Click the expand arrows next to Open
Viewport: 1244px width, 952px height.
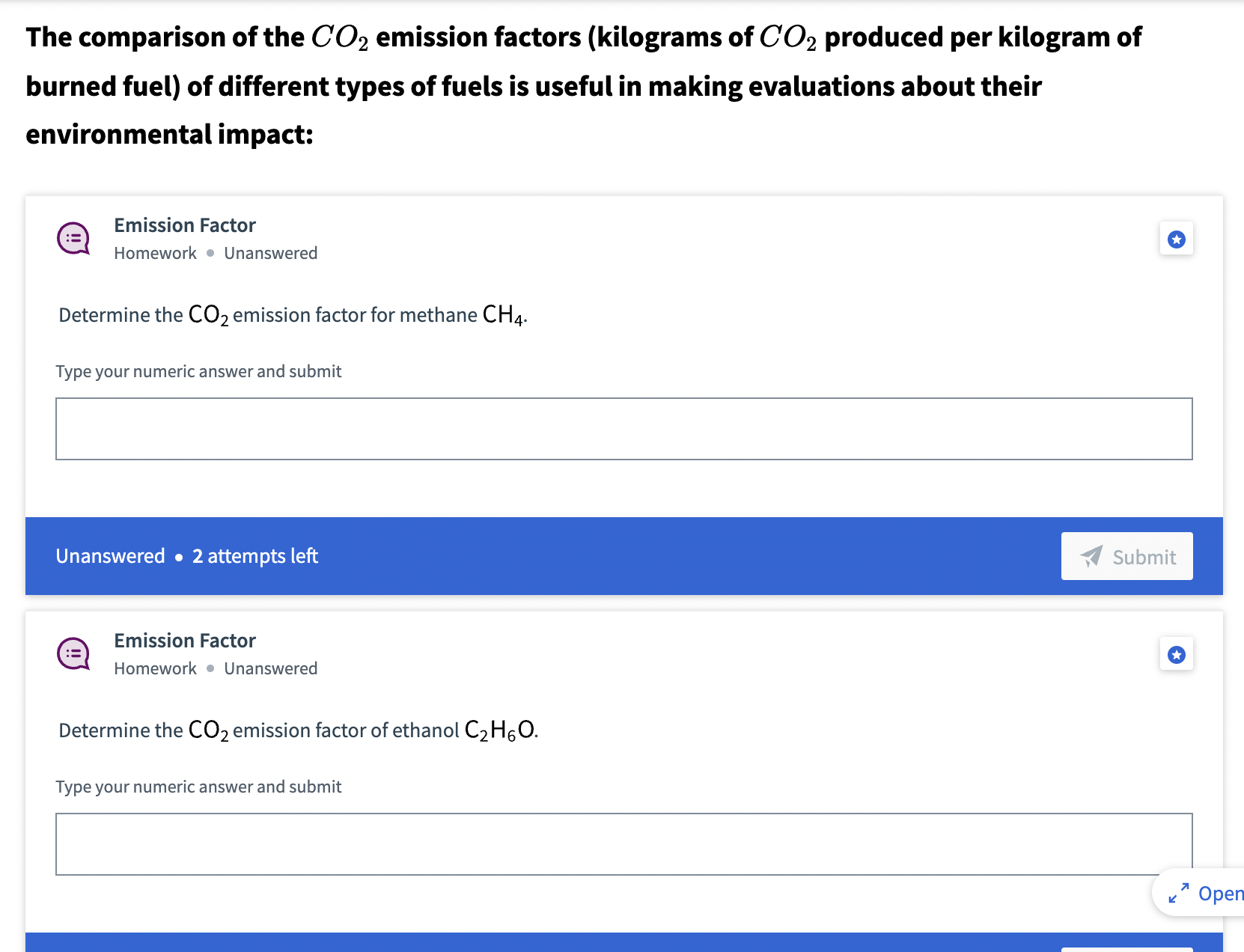coord(1179,893)
